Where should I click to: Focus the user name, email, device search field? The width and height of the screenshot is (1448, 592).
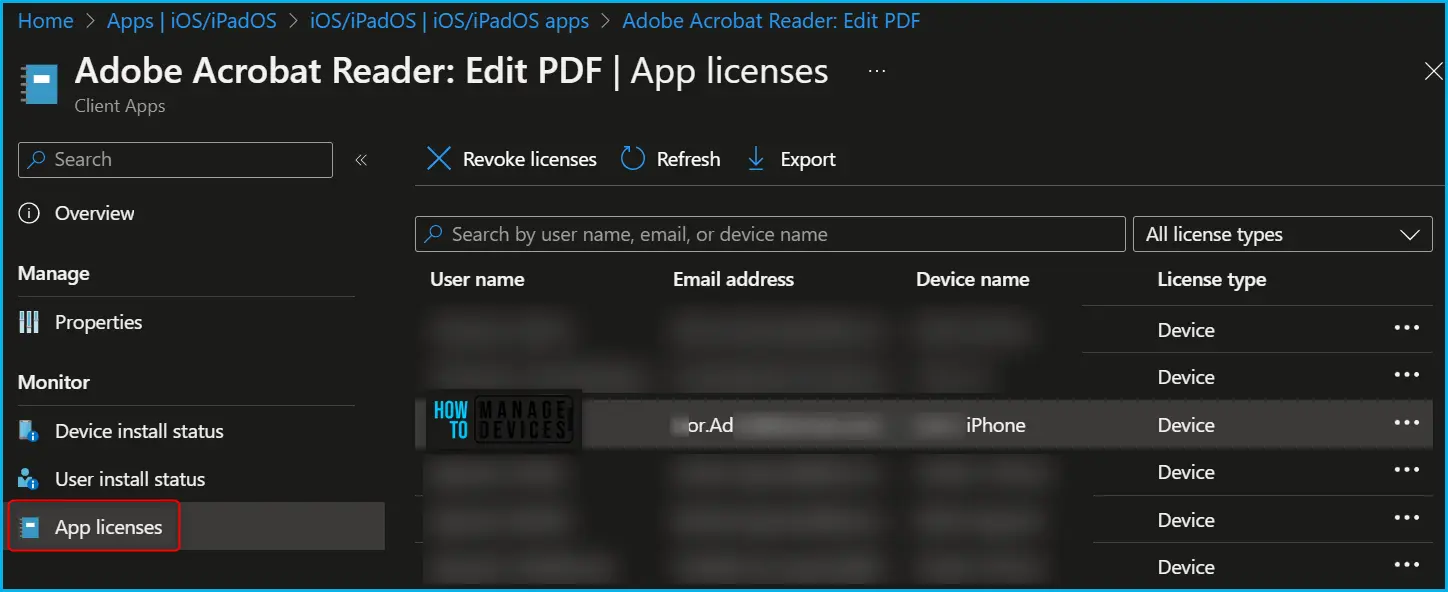[x=770, y=234]
